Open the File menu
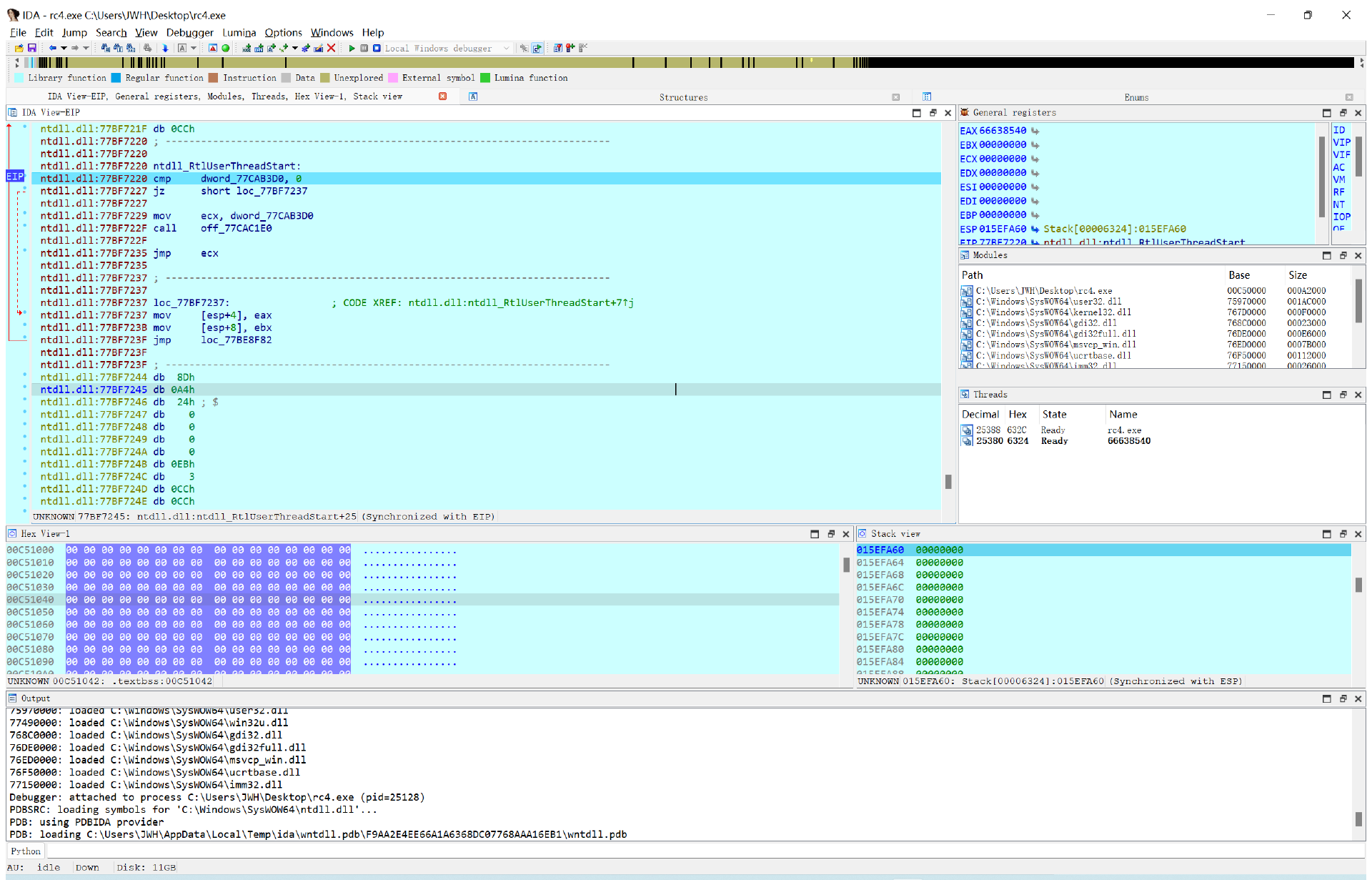 click(18, 32)
